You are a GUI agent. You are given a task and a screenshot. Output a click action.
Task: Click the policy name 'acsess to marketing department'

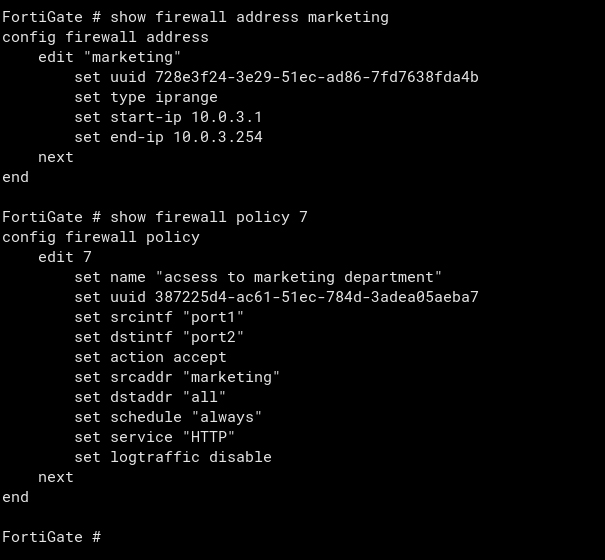click(299, 277)
